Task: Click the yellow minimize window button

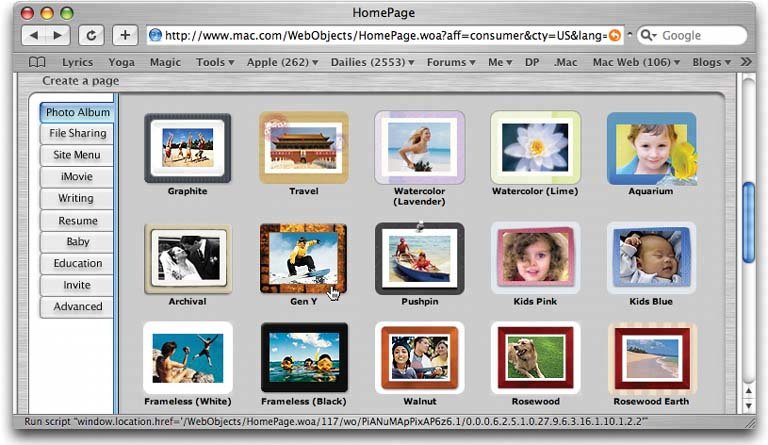Action: [x=48, y=13]
